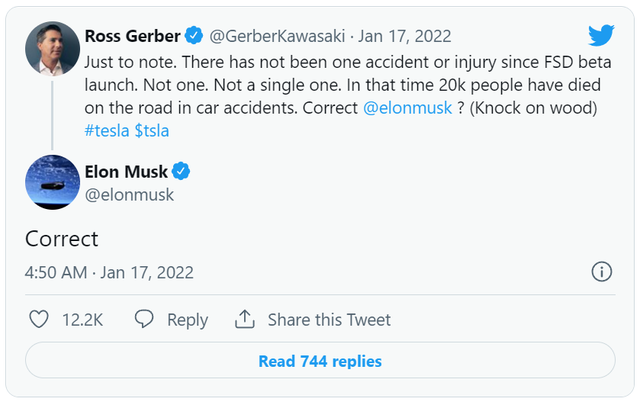This screenshot has width=640, height=405.
Task: Click the @elonmusk handle under Elon's name
Action: (129, 194)
